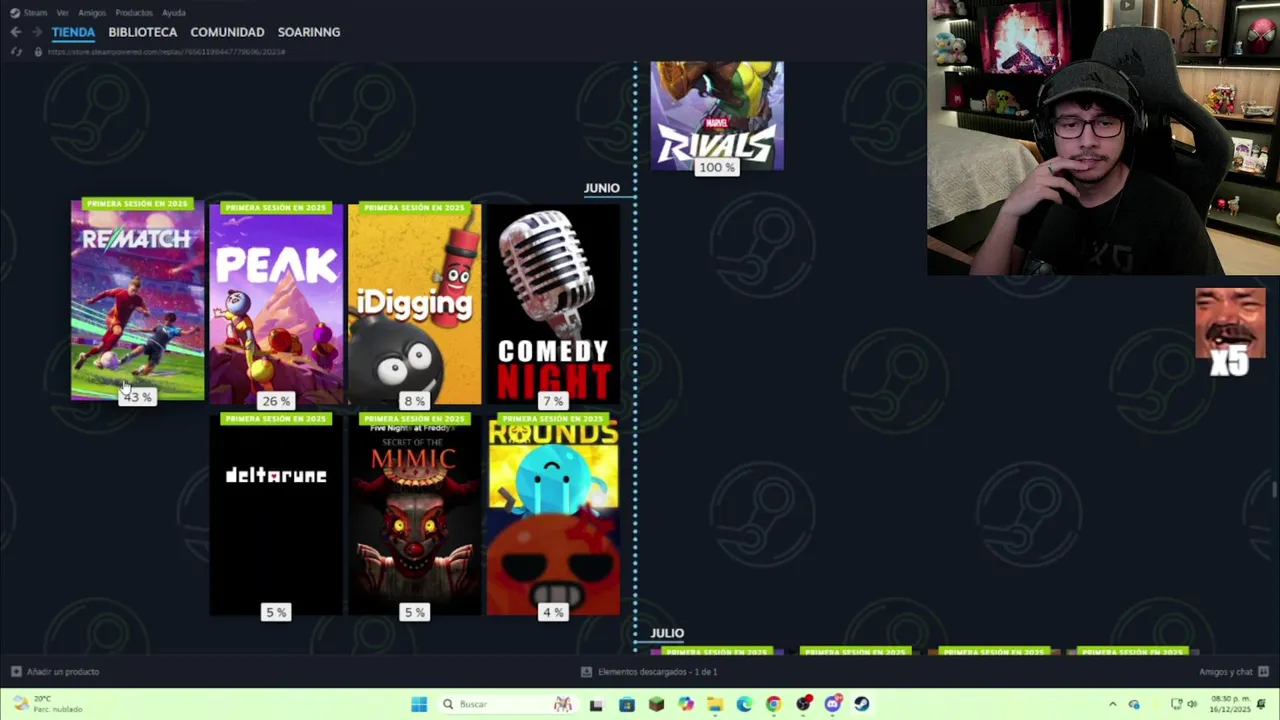This screenshot has height=720, width=1280.
Task: Open the Productos menu
Action: (x=134, y=13)
